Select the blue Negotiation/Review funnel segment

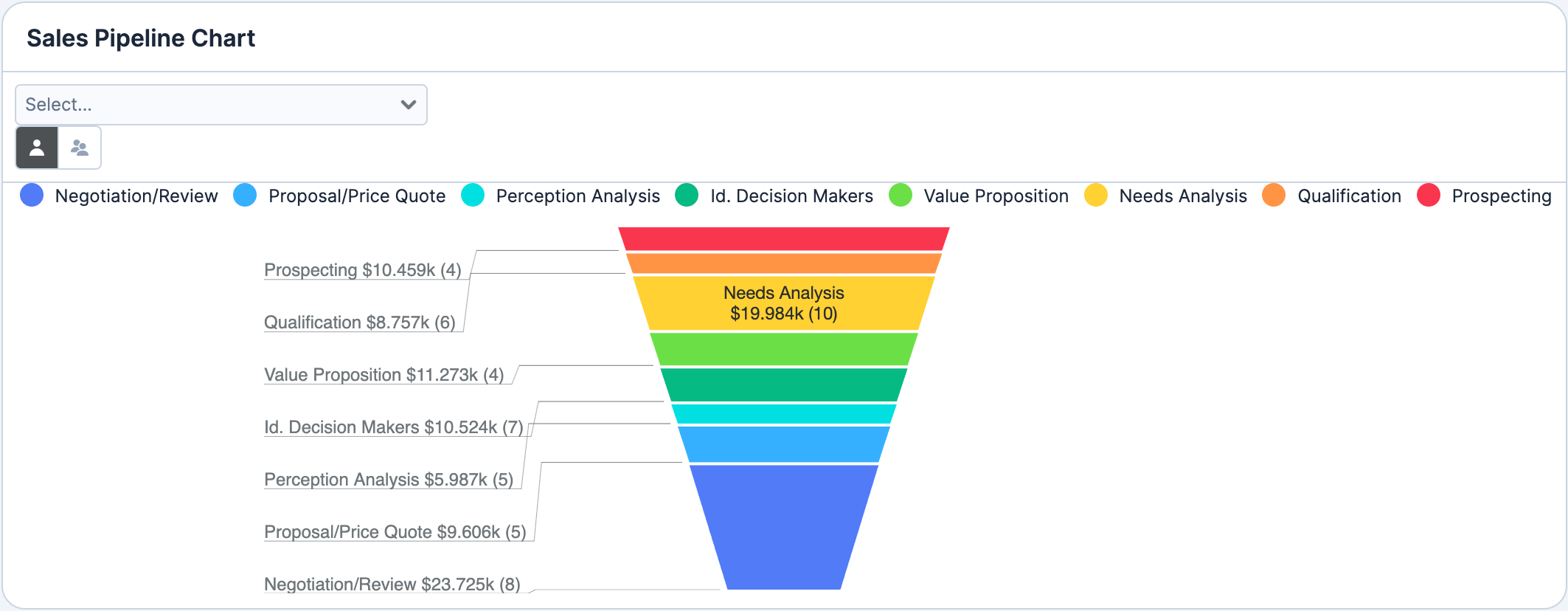coord(783,525)
